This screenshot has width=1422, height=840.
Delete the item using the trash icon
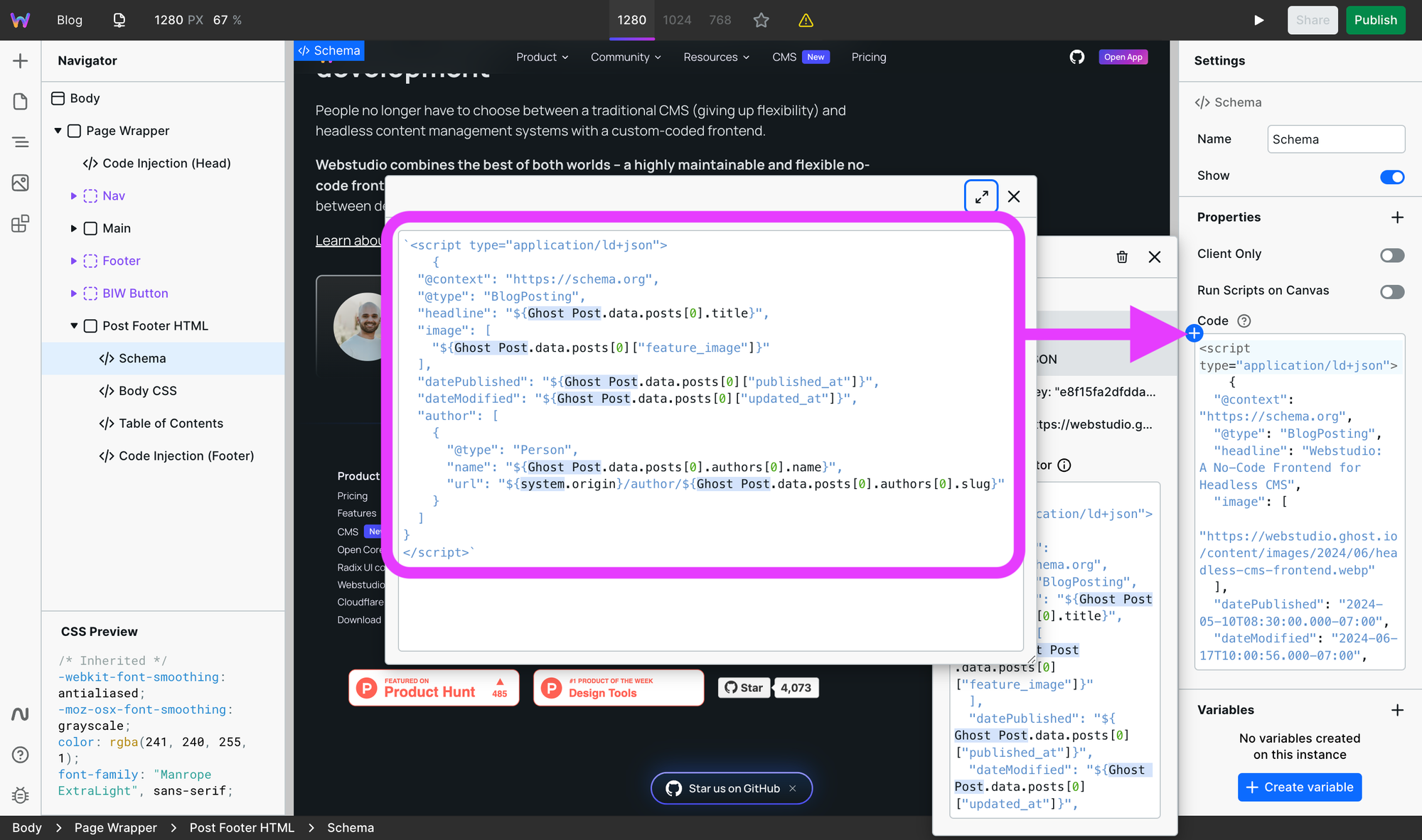click(x=1122, y=257)
